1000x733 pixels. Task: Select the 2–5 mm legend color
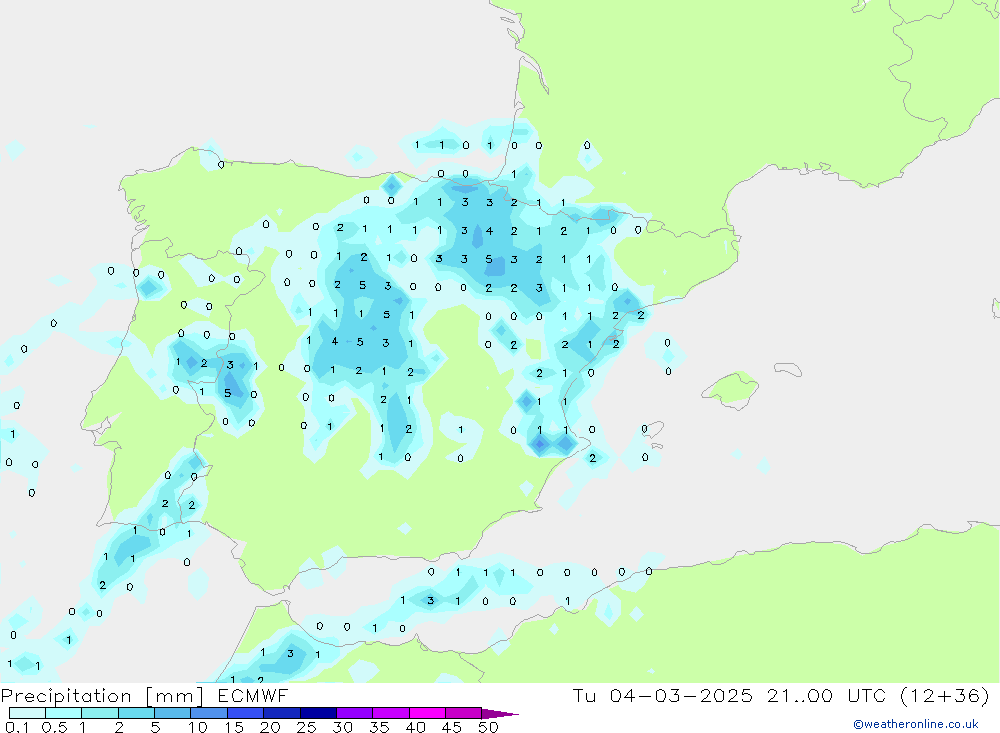point(136,713)
